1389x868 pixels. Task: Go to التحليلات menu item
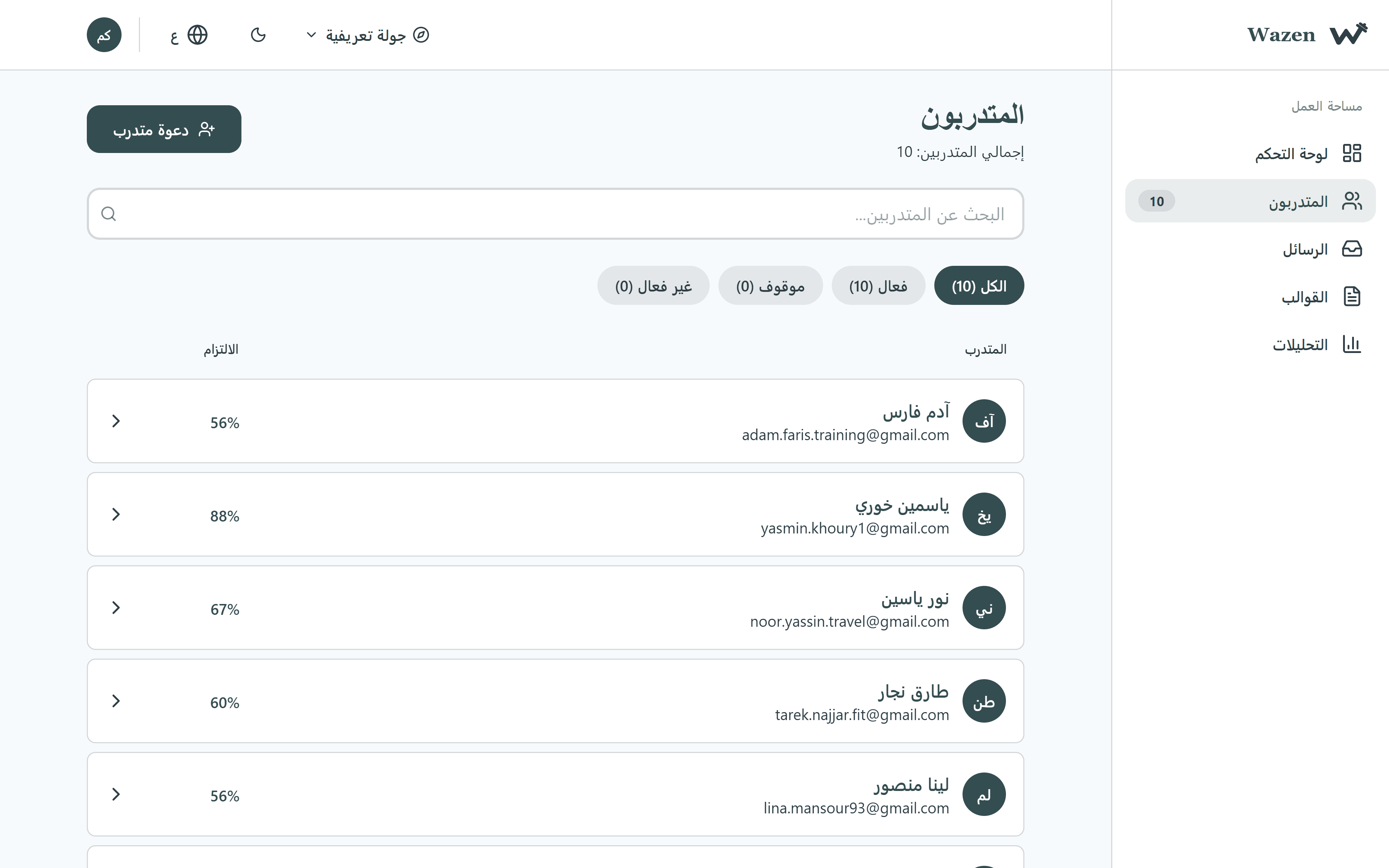1250,344
